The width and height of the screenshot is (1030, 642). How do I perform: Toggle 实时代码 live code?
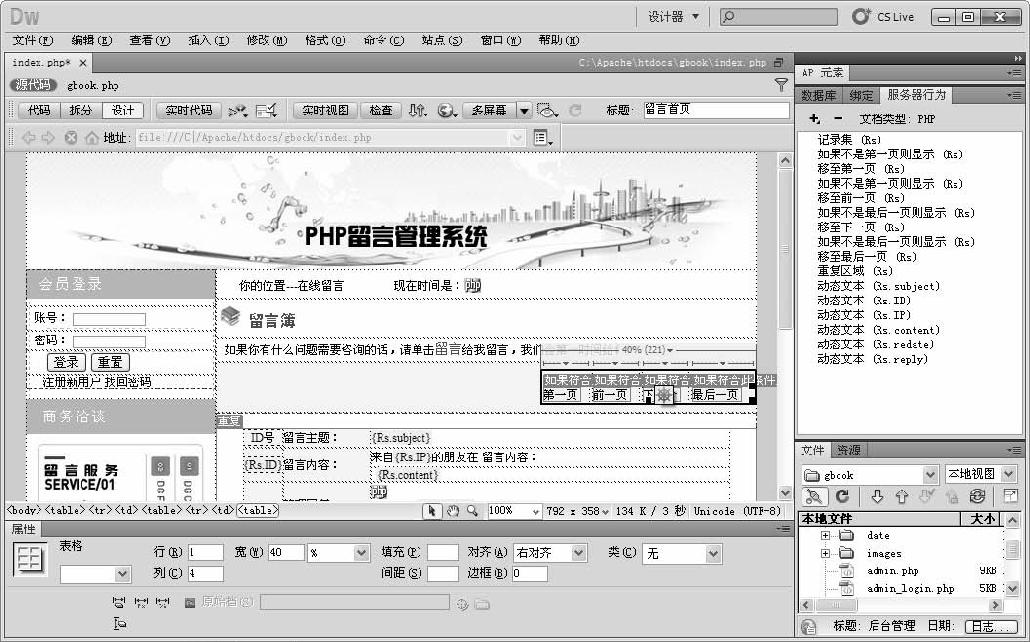point(189,110)
